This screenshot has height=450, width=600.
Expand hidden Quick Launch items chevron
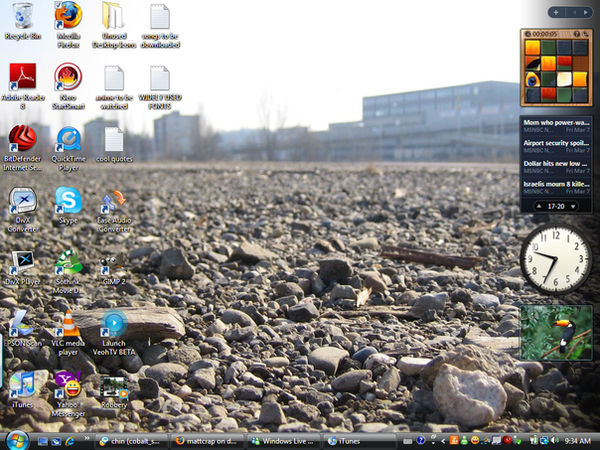(x=87, y=438)
